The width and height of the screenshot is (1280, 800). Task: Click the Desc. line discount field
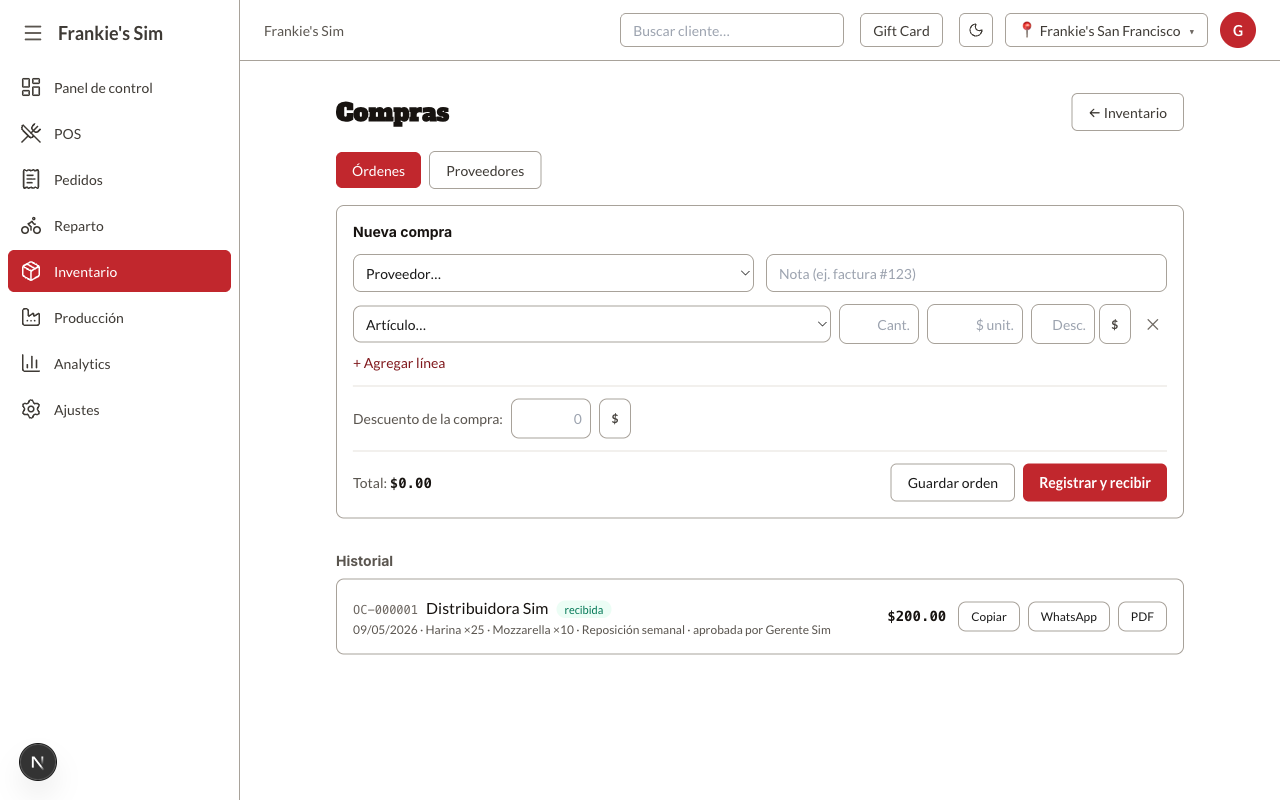(x=1063, y=325)
